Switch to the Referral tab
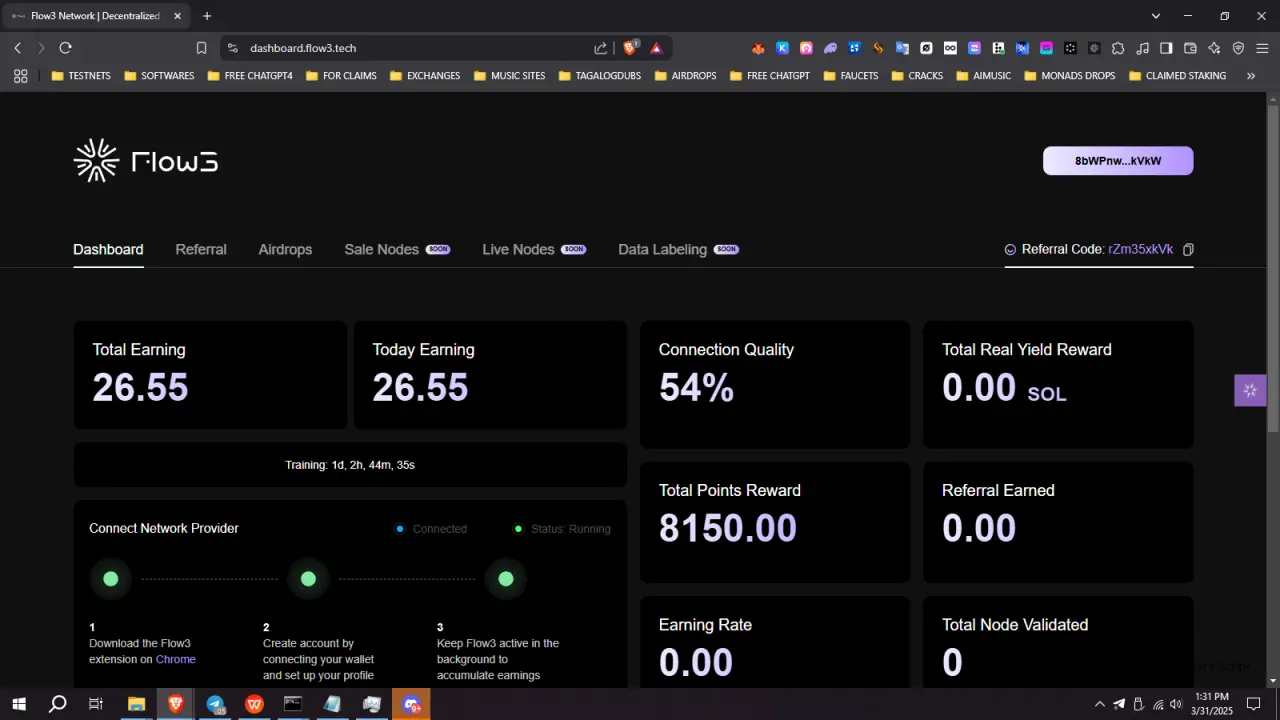 tap(201, 249)
